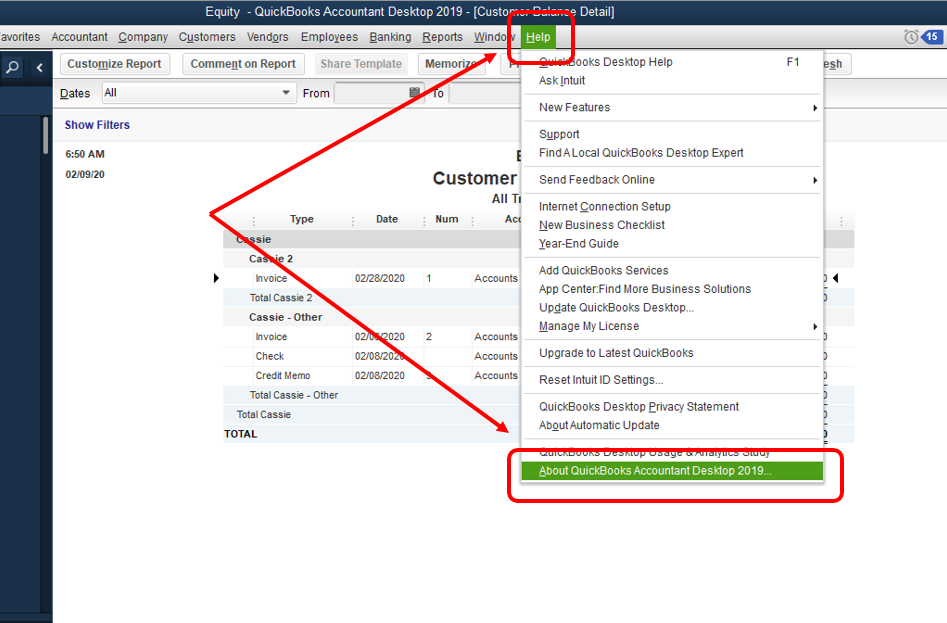Collapse the left sidebar with arrow icon
The image size is (947, 623).
[x=39, y=67]
